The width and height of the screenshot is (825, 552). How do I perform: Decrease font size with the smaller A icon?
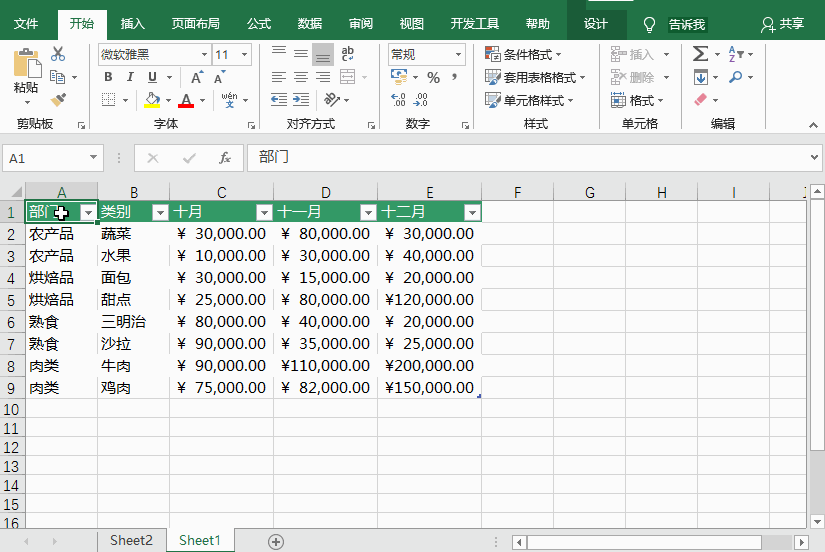click(x=219, y=77)
